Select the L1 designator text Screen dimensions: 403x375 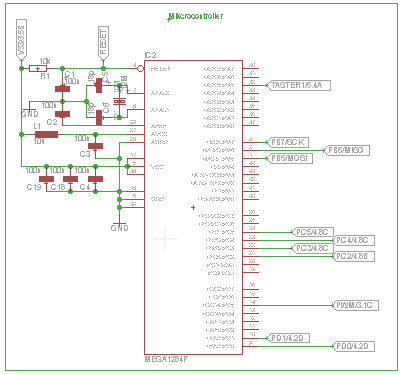(37, 126)
